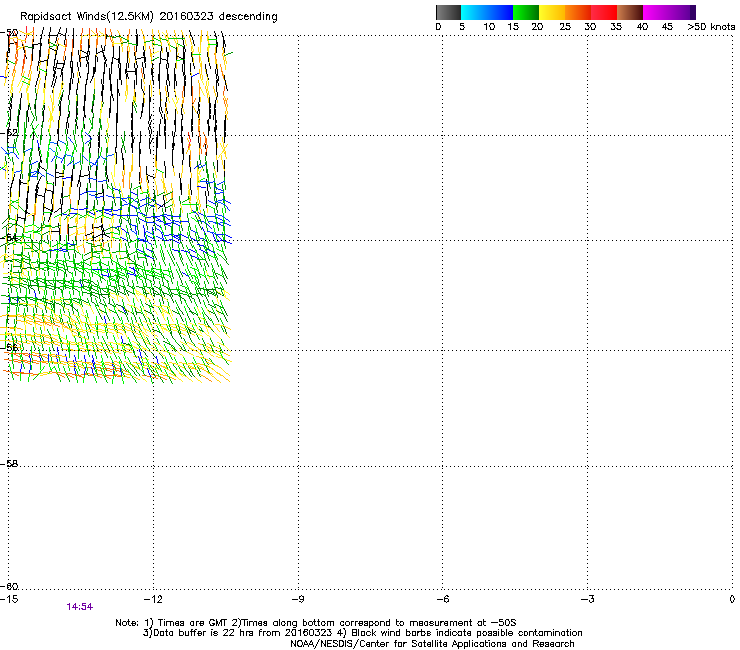Click the Rapidscat Winds title text
Screen dimensions: 740x650
pyautogui.click(x=149, y=16)
